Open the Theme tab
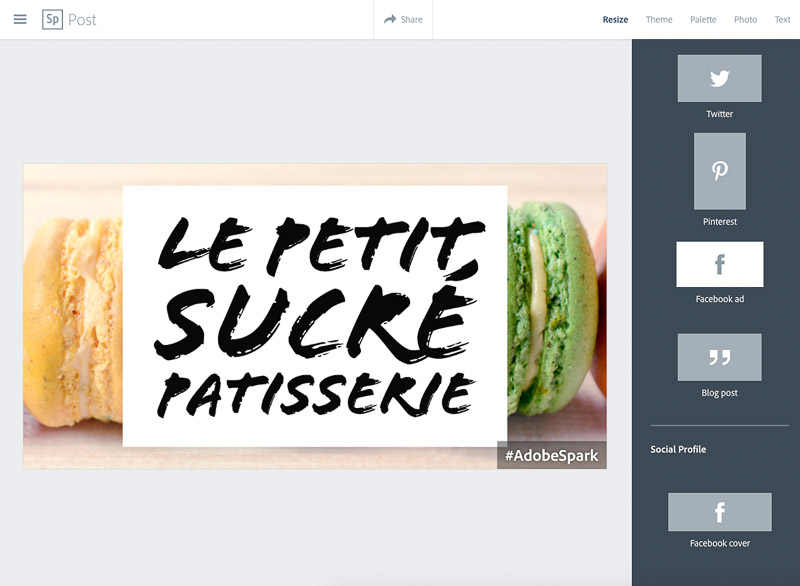The image size is (800, 586). [x=659, y=19]
